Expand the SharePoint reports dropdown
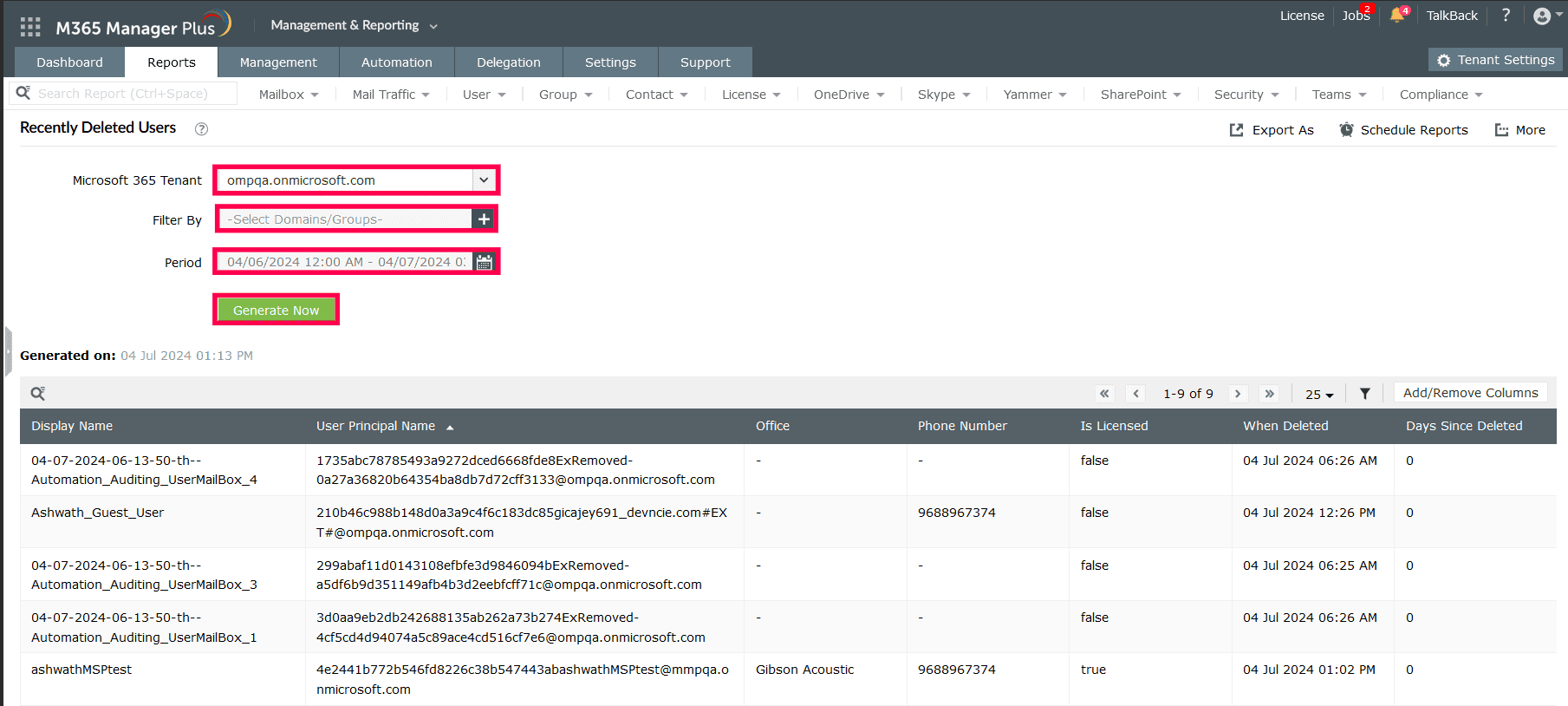The height and width of the screenshot is (706, 1568). tap(1140, 95)
